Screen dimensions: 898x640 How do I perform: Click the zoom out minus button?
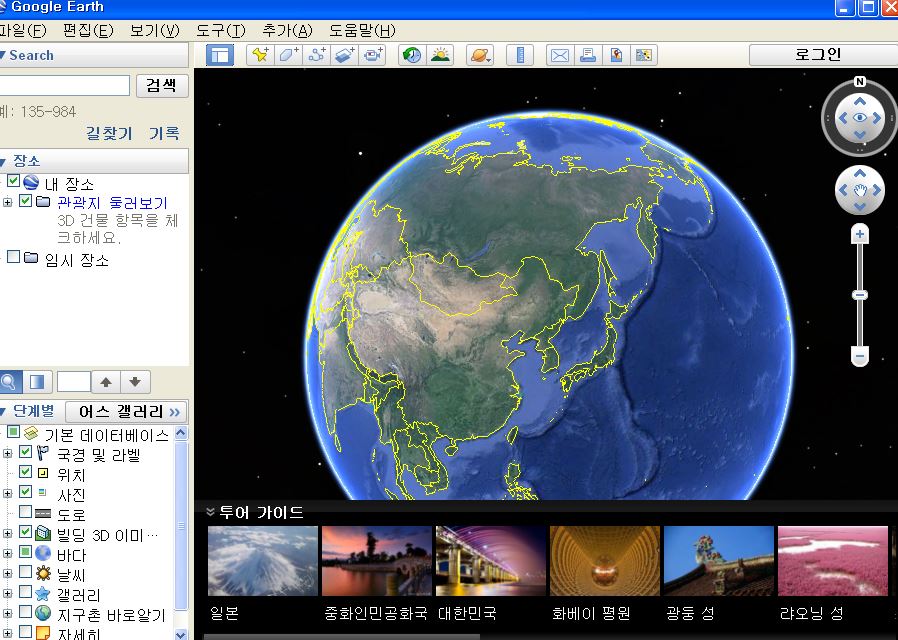pos(860,356)
